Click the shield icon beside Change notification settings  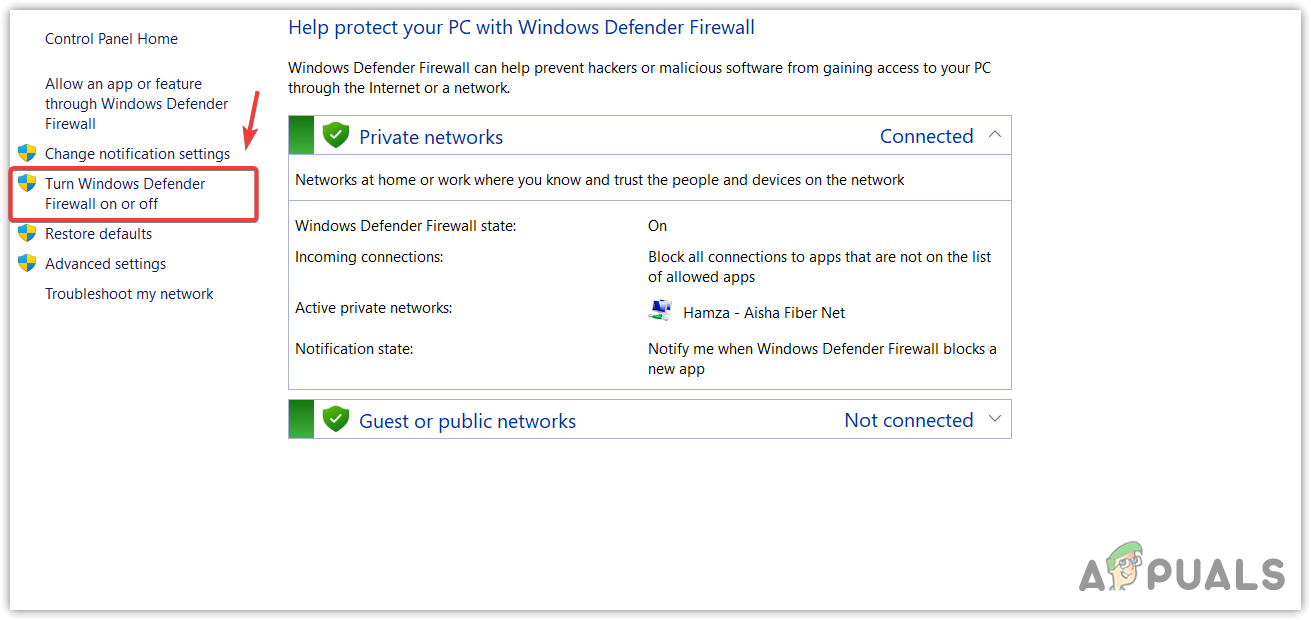point(27,153)
